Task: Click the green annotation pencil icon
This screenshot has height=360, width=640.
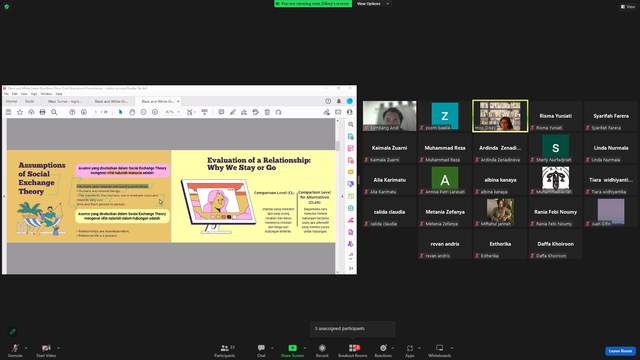Action: pos(13,331)
